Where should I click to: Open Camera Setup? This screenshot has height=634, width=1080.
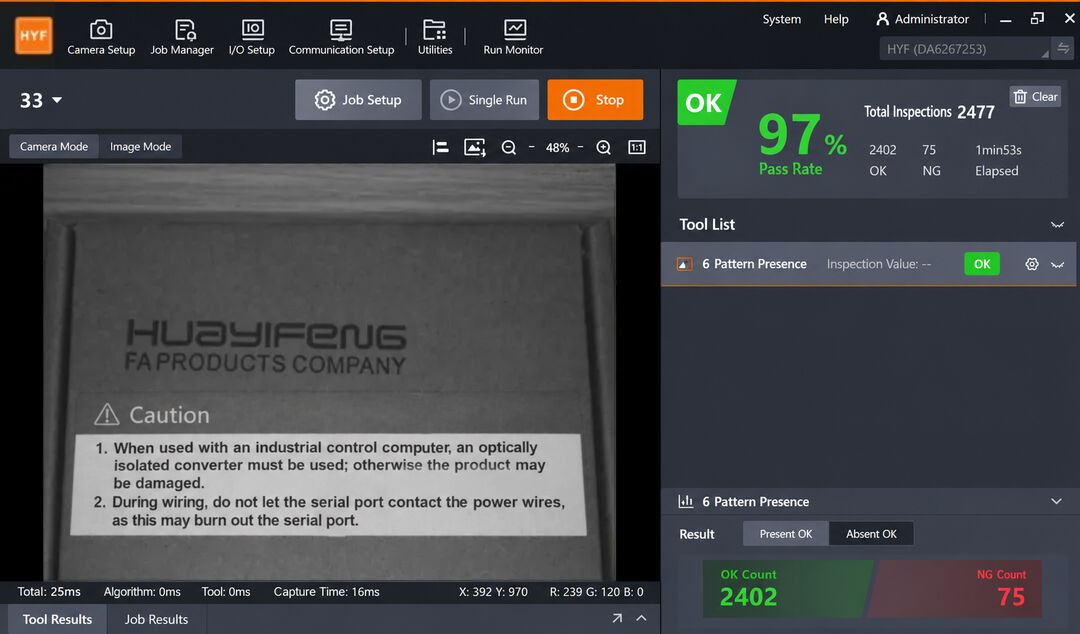point(101,37)
